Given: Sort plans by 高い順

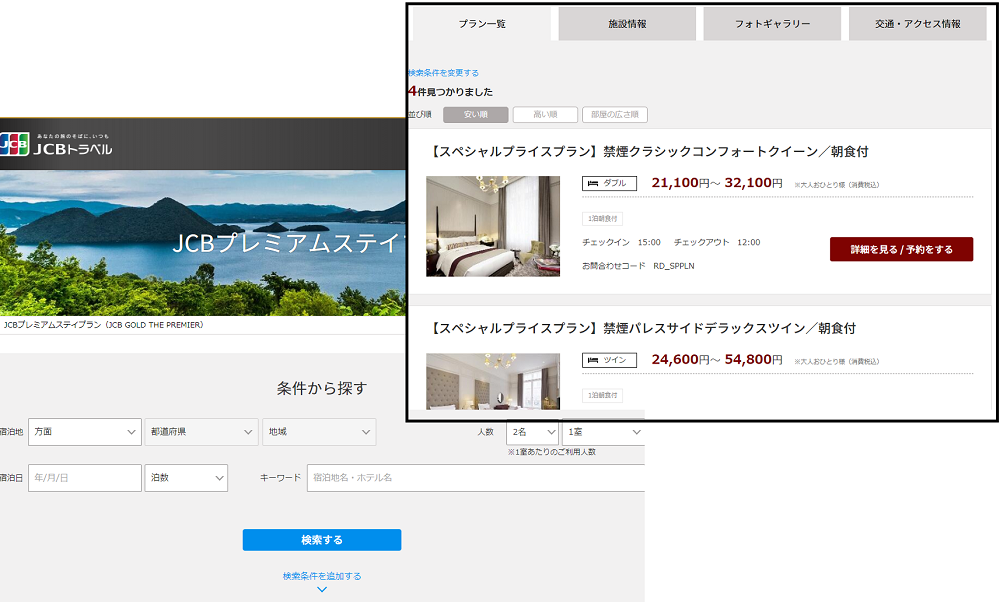Looking at the screenshot, I should tap(545, 115).
